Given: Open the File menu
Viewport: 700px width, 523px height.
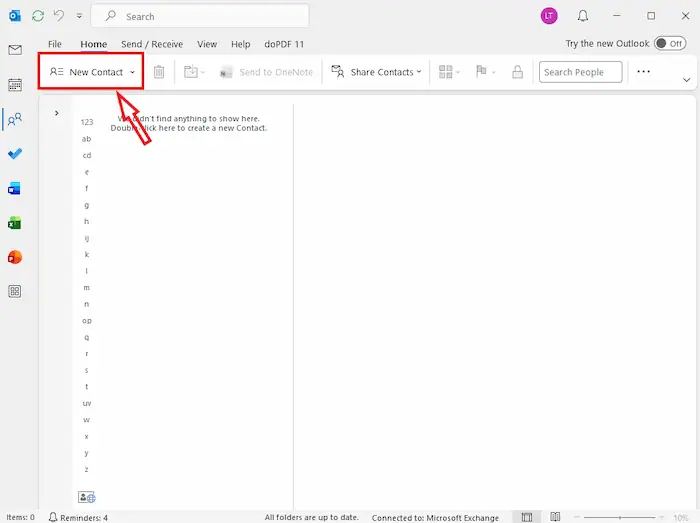Looking at the screenshot, I should pos(55,44).
